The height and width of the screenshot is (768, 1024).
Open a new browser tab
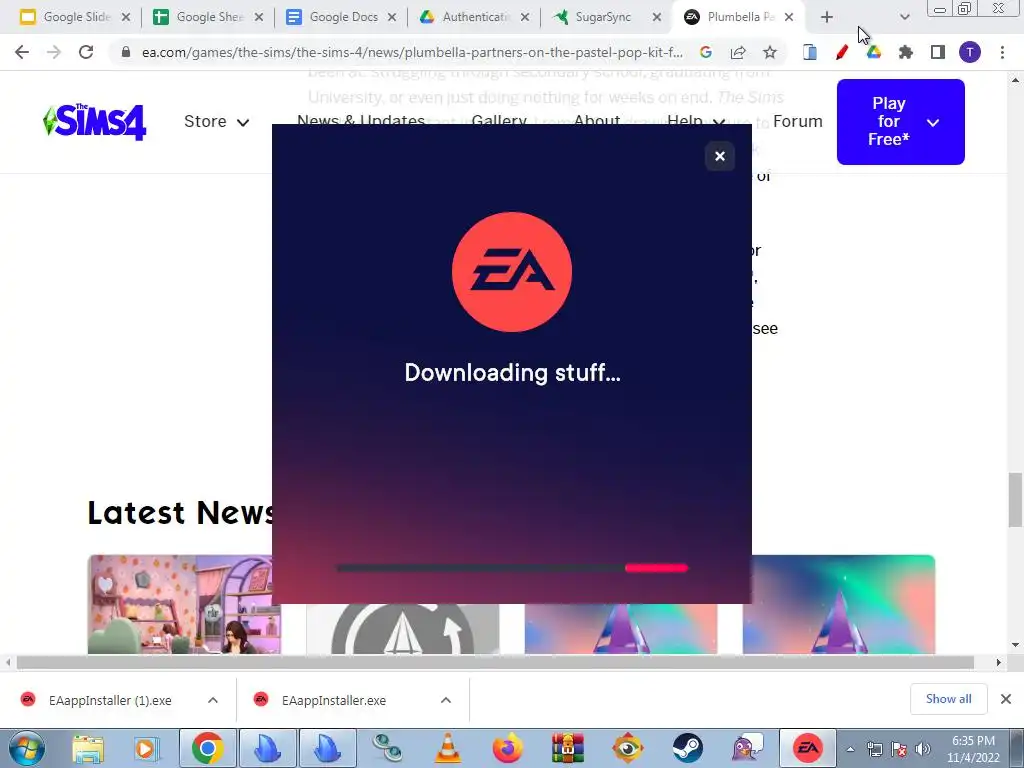tap(827, 17)
